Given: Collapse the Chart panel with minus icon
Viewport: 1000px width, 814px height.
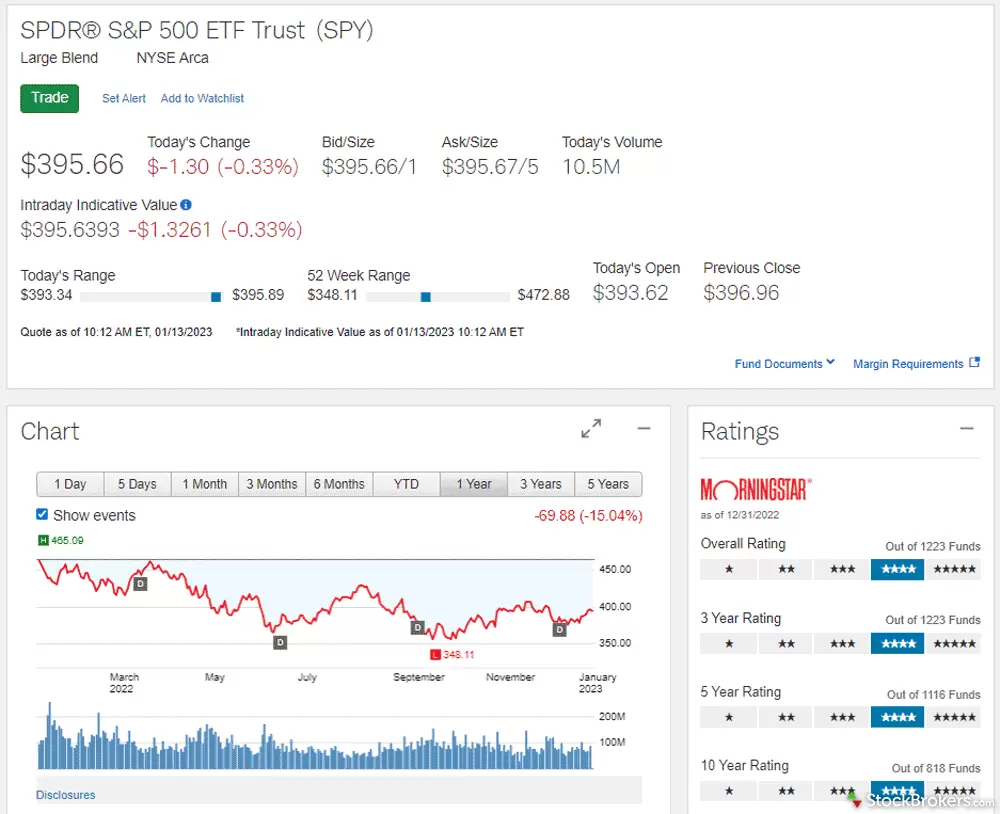Looking at the screenshot, I should [x=644, y=429].
